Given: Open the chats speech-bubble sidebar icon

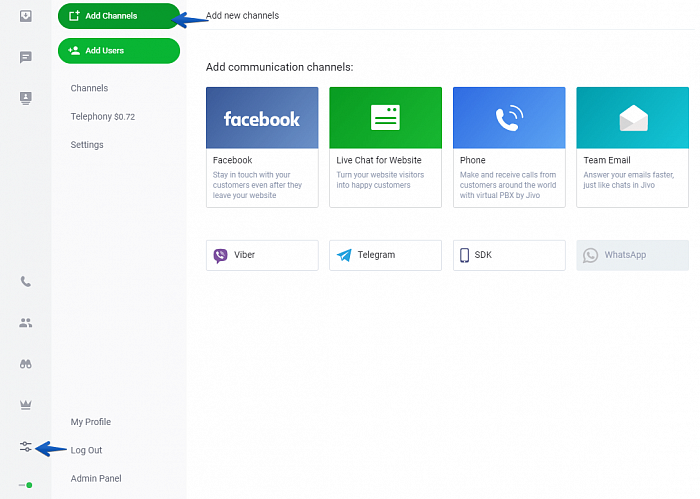Looking at the screenshot, I should click(x=25, y=57).
